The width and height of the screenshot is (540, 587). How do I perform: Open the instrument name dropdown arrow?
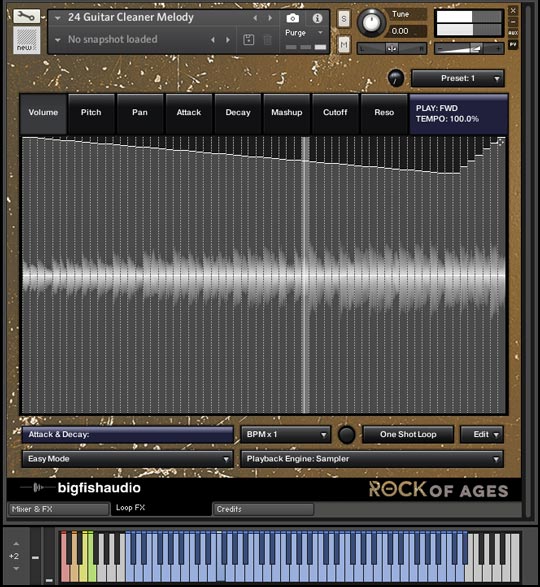[58, 18]
